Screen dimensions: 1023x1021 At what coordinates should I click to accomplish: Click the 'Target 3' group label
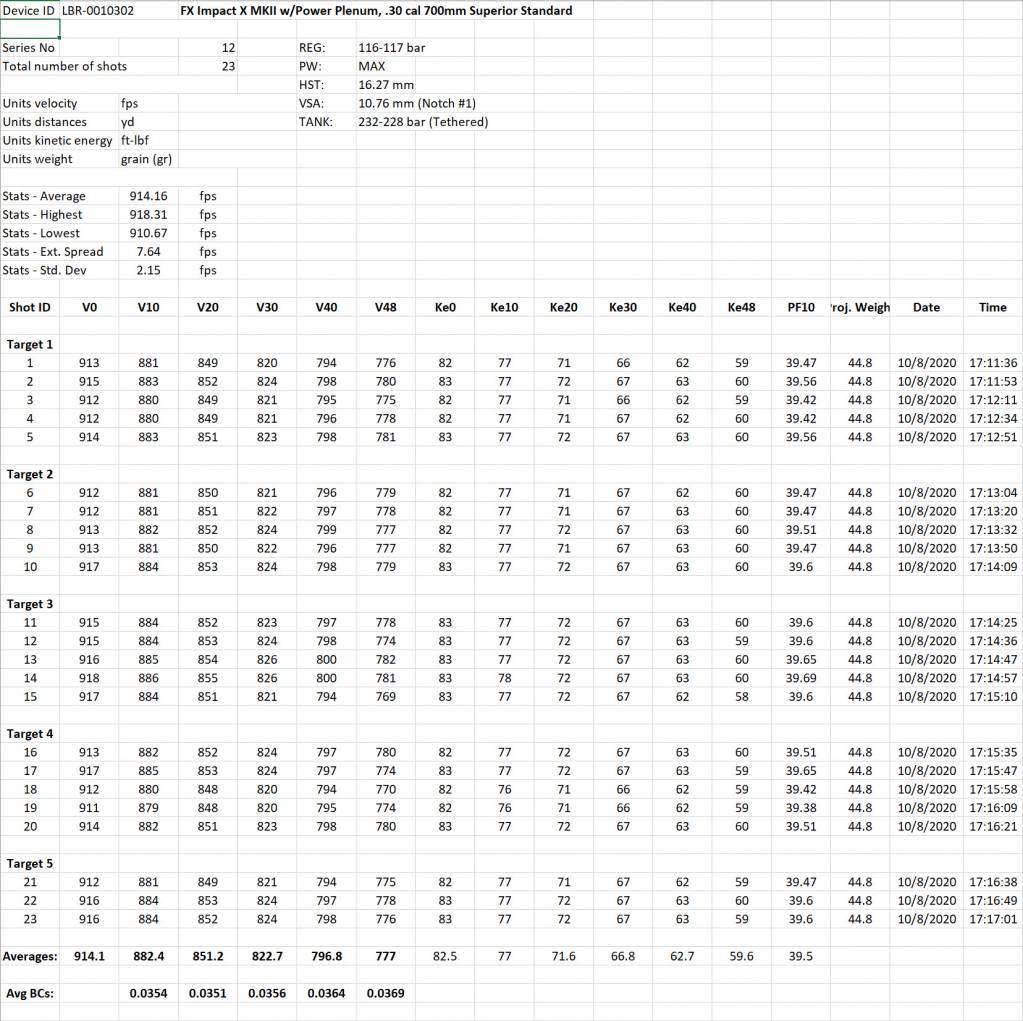tap(29, 603)
